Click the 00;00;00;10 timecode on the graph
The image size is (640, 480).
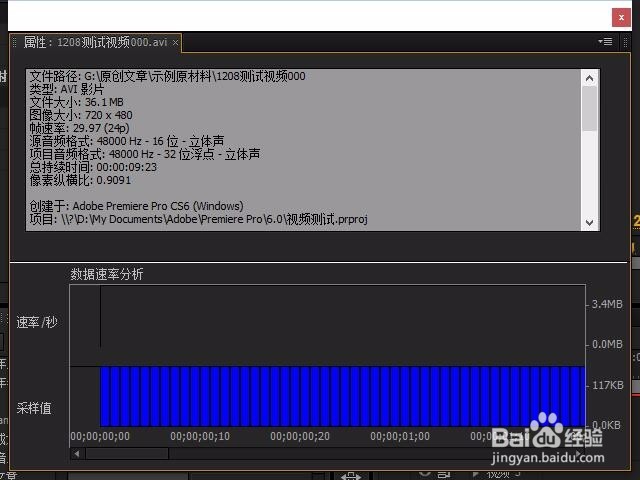click(x=200, y=436)
